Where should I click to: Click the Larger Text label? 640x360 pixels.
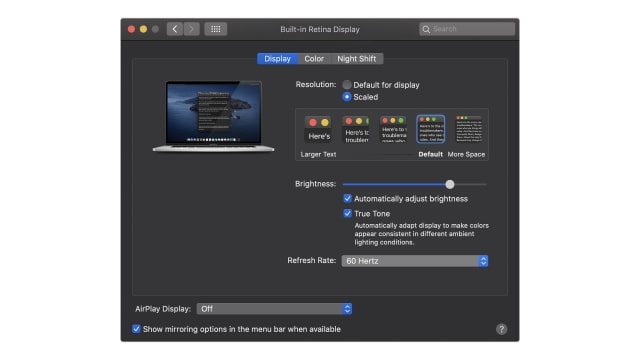(318, 154)
